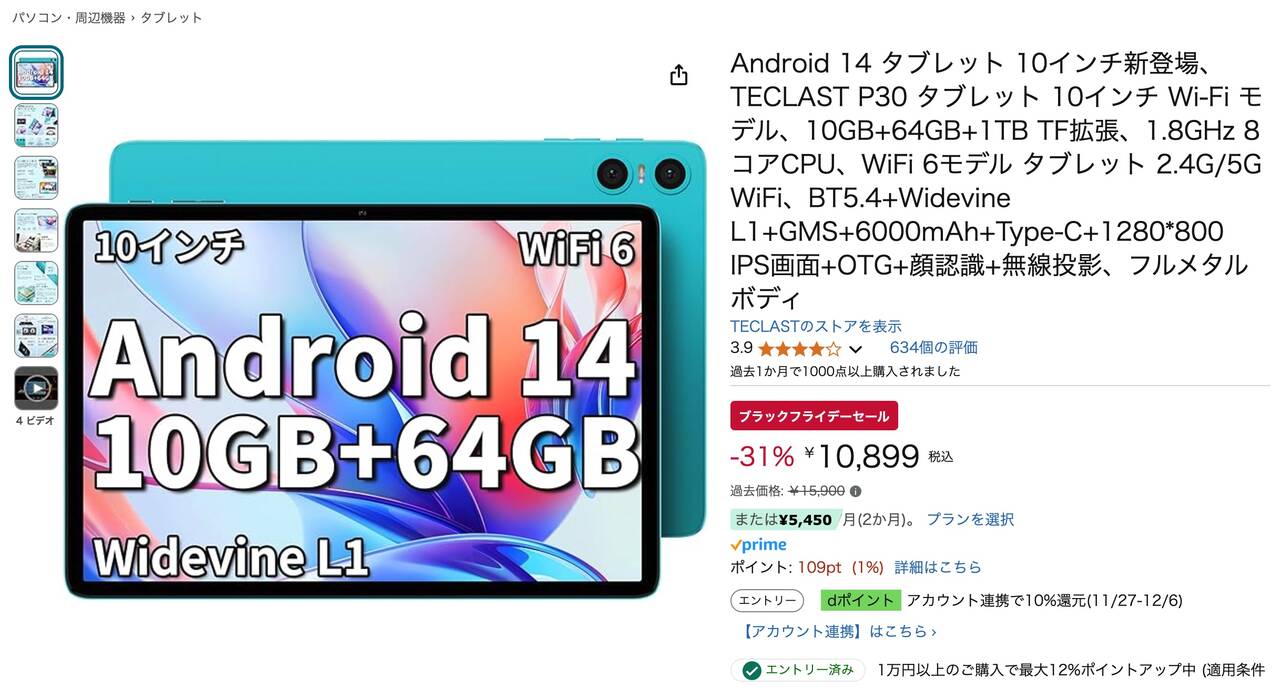Viewport: 1280px width, 687px height.
Task: Click the green dポイント badge
Action: coord(860,600)
